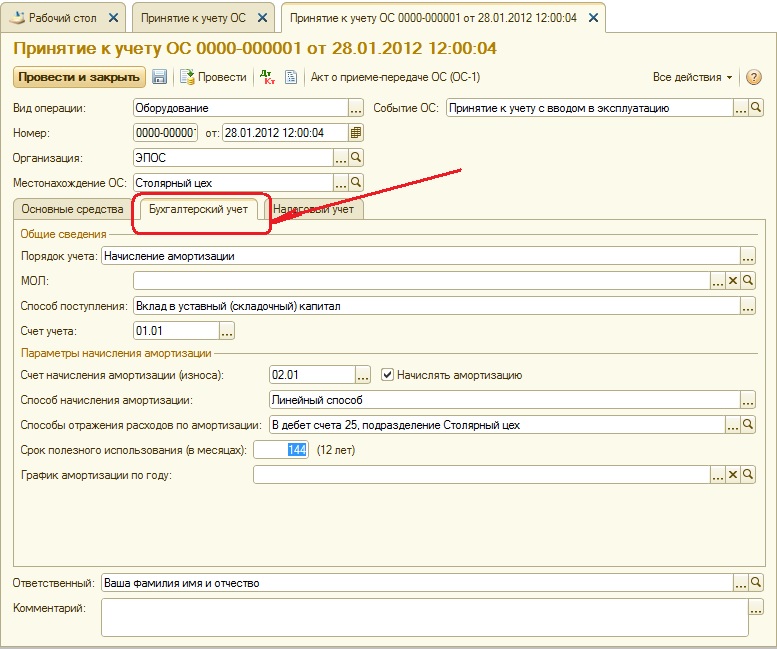The image size is (777, 649).
Task: Click the Порядок учета Начисление амортизации field
Action: point(421,256)
